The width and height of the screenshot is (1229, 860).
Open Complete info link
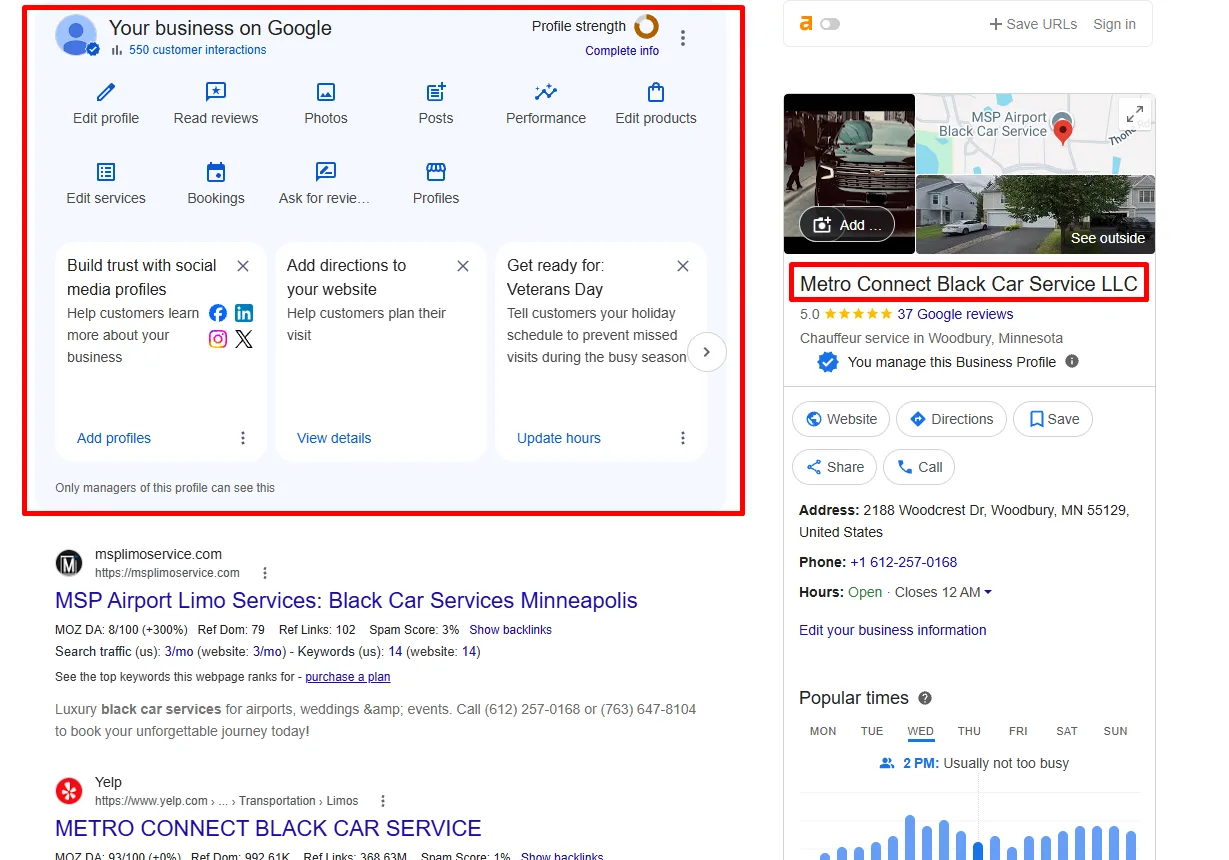(x=622, y=51)
